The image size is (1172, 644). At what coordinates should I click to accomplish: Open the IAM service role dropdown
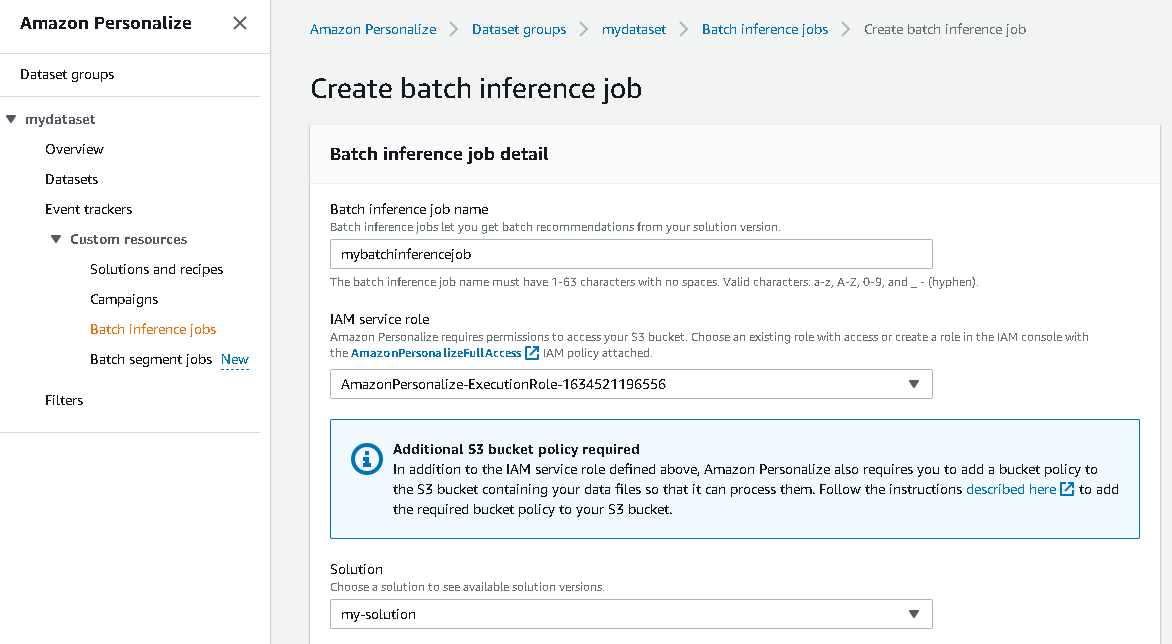click(631, 384)
